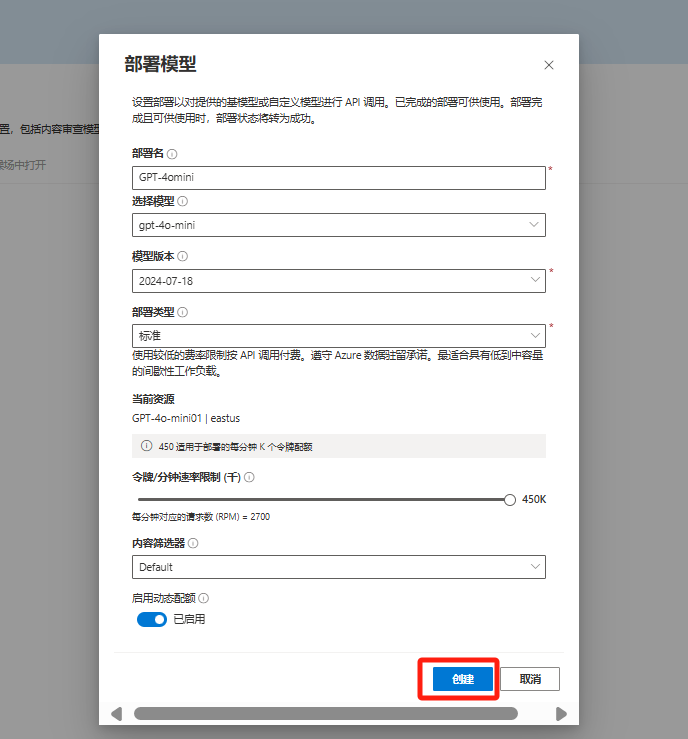Click the horizontal scrollbar's left arrow
The image size is (688, 739).
pos(116,713)
